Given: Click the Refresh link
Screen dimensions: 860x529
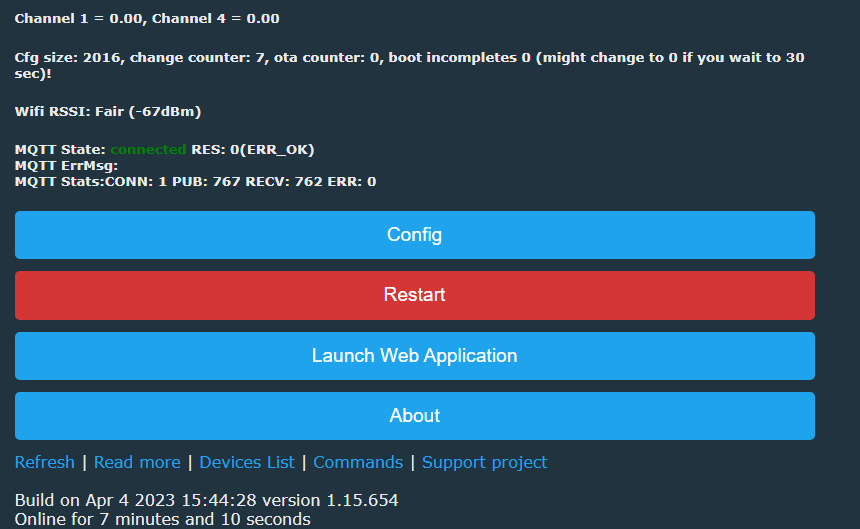Looking at the screenshot, I should coord(44,462).
